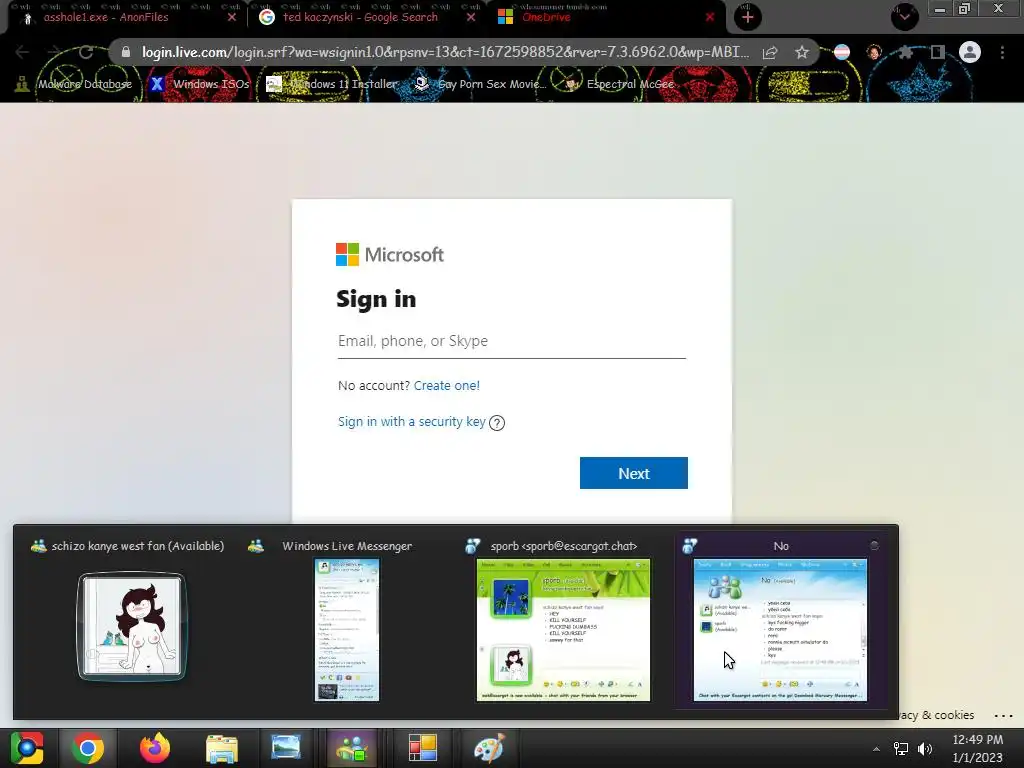The width and height of the screenshot is (1024, 768).
Task: Open the Privacy & cookies footer link
Action: coord(936,715)
